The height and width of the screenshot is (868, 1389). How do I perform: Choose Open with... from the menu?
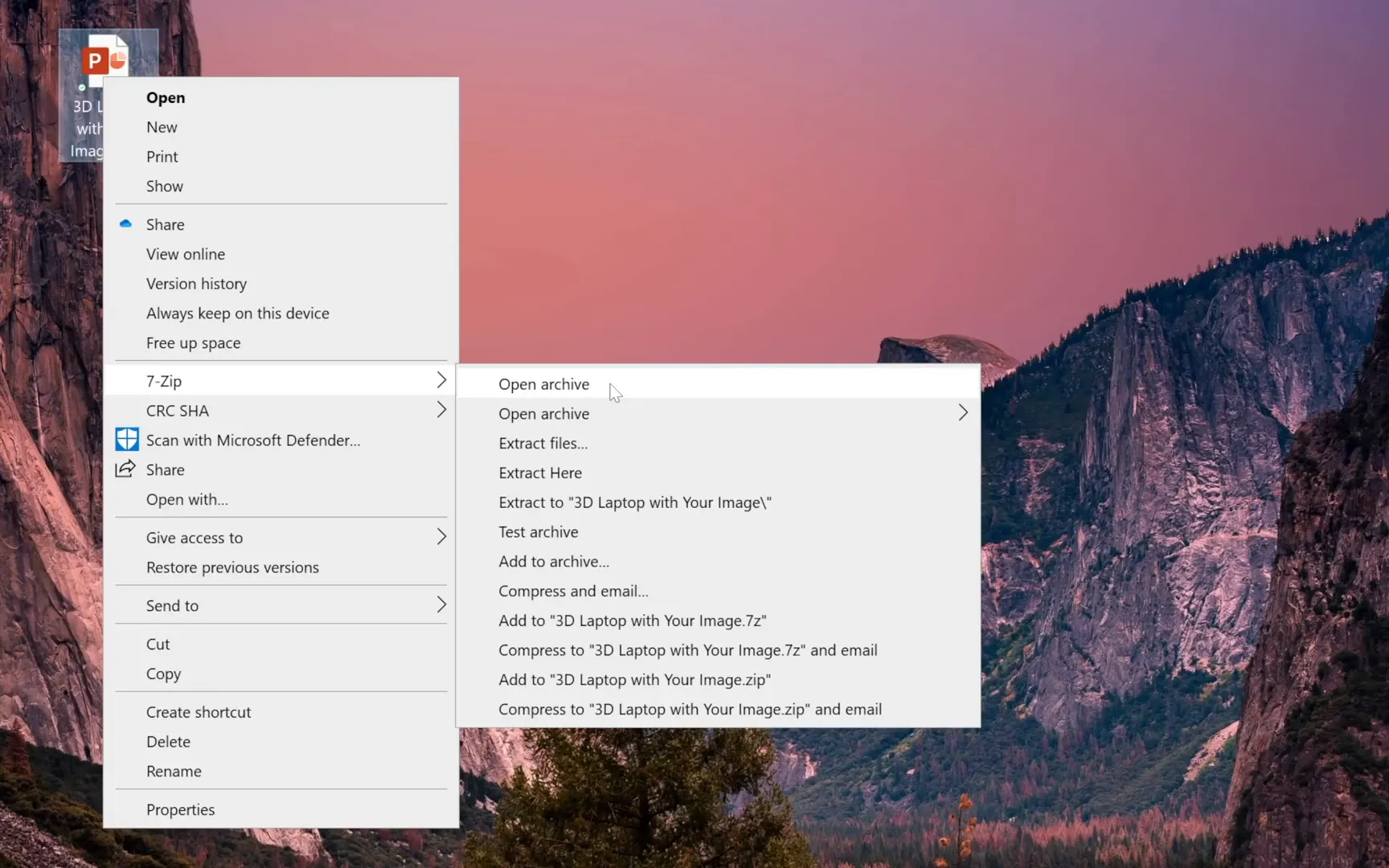[281, 500]
